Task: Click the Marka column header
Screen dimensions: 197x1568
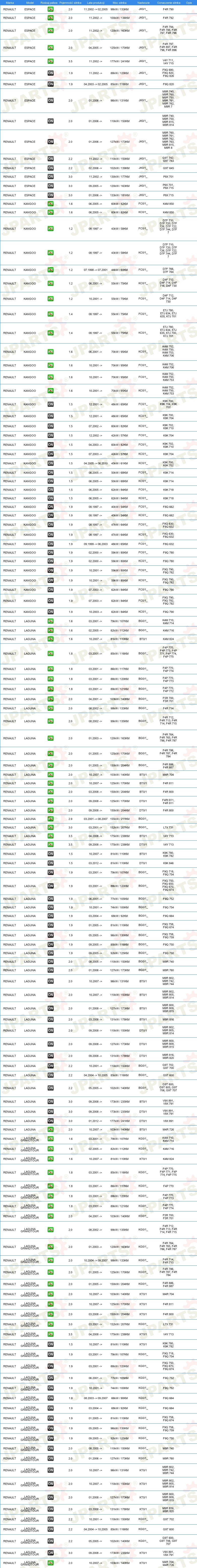Action: pos(10,3)
